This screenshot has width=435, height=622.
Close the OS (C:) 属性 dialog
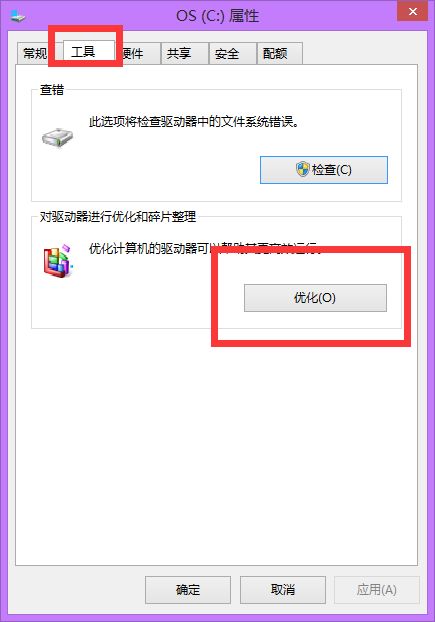412,11
